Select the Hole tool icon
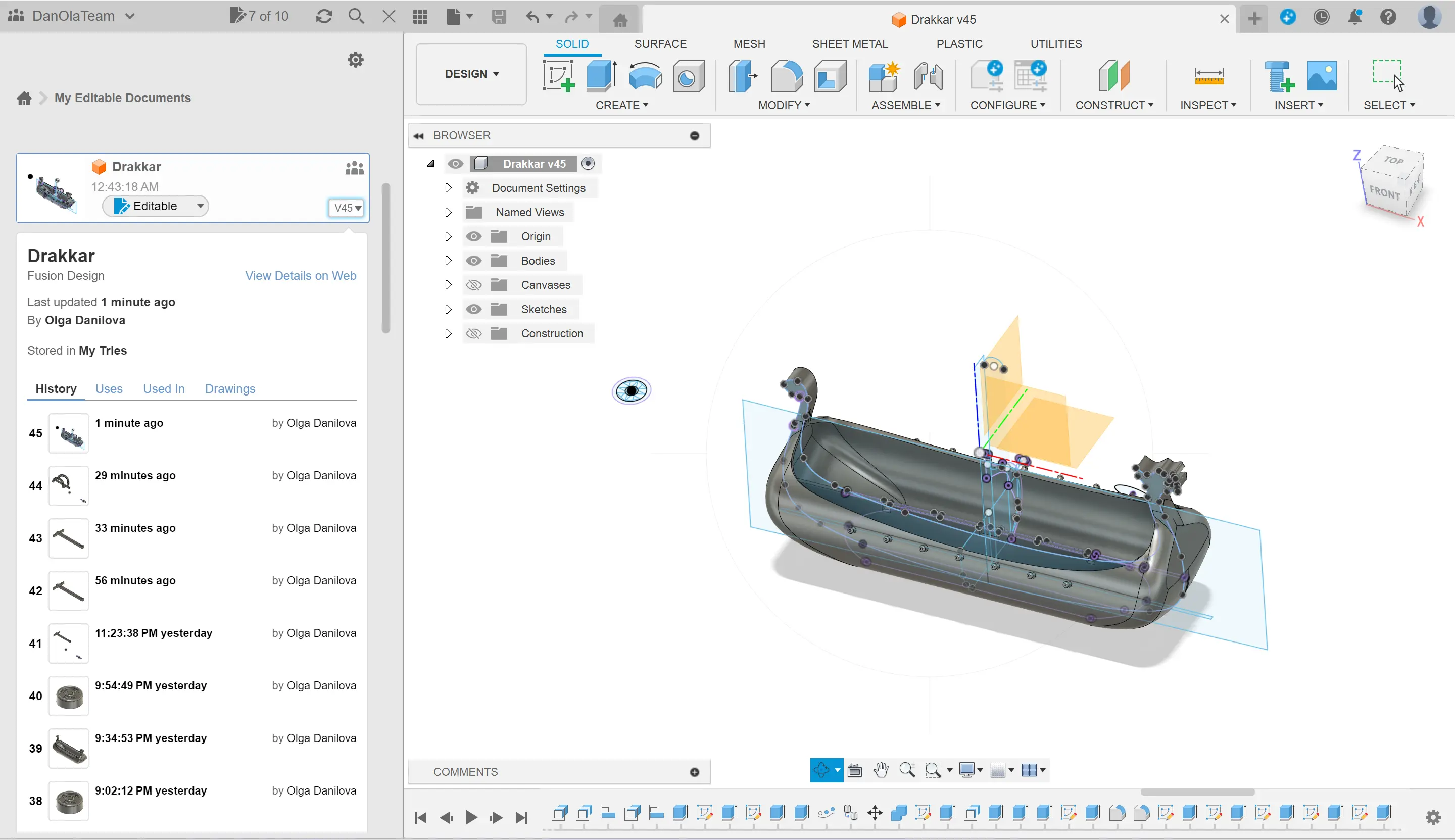The image size is (1455, 840). pyautogui.click(x=688, y=76)
